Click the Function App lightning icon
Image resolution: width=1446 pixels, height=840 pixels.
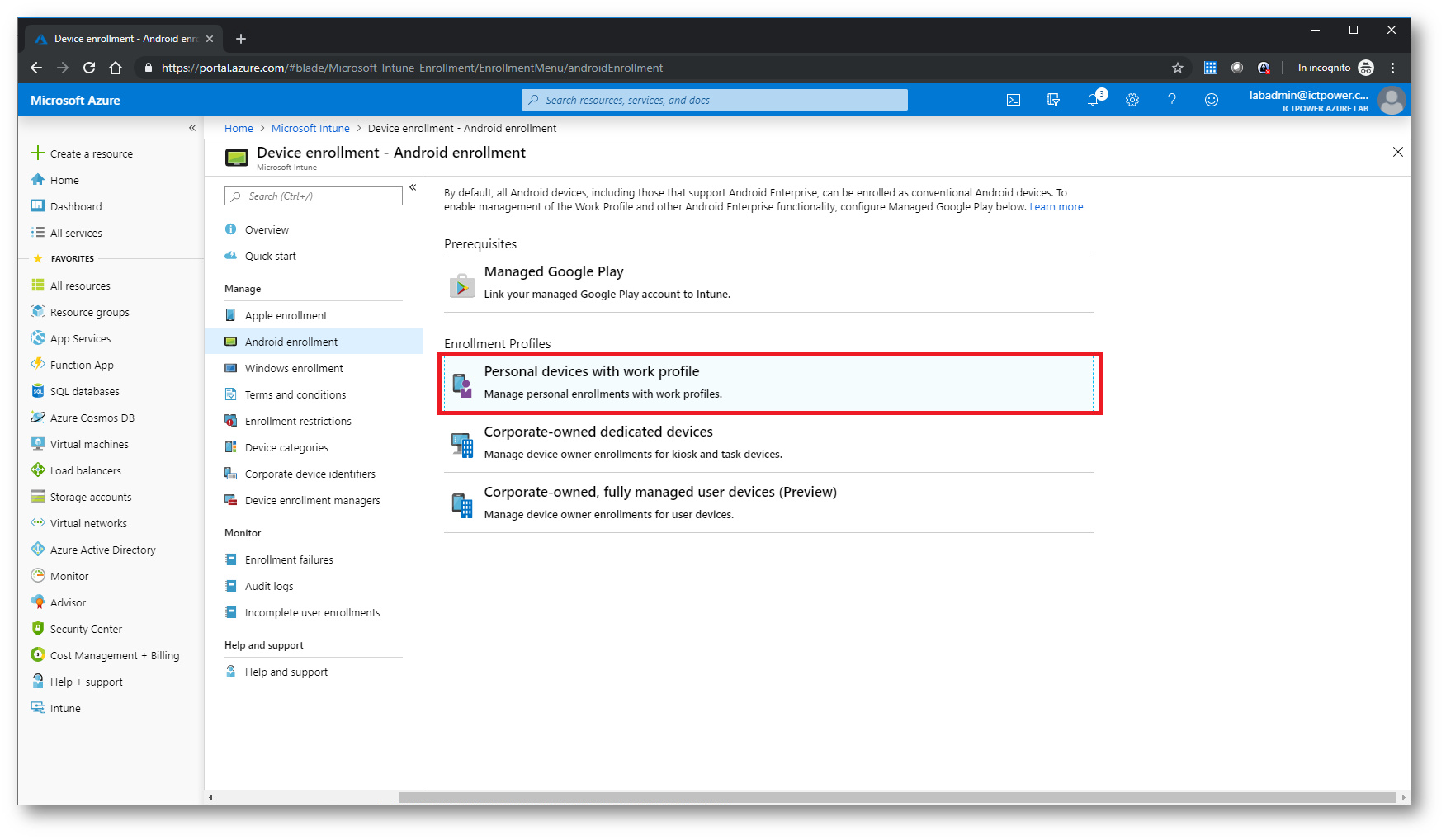click(37, 364)
